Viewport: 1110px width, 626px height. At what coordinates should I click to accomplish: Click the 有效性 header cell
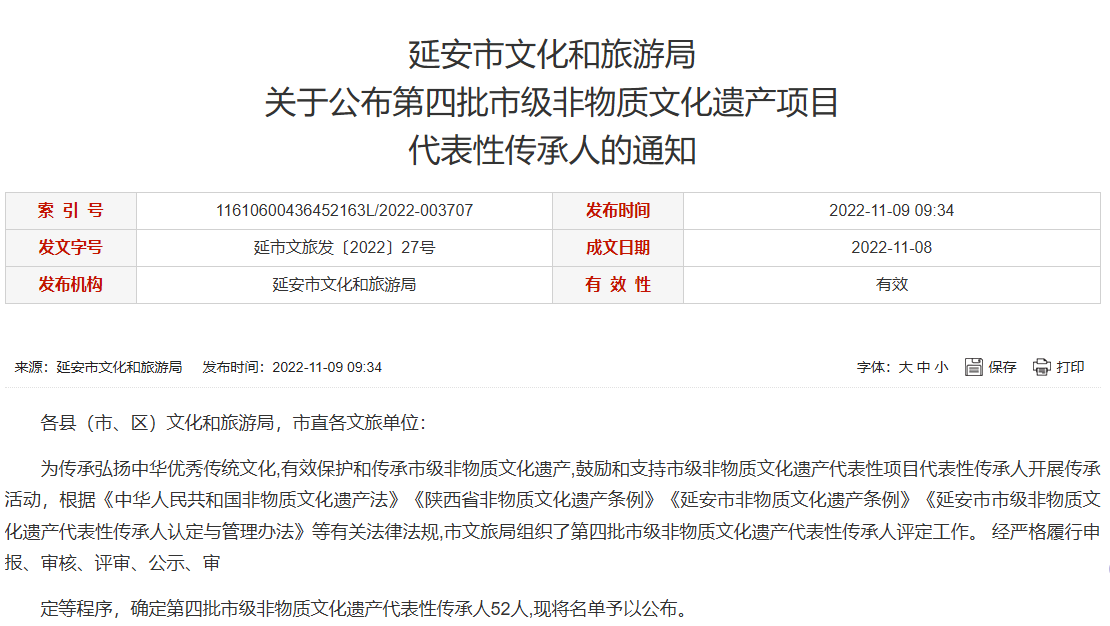(x=617, y=284)
